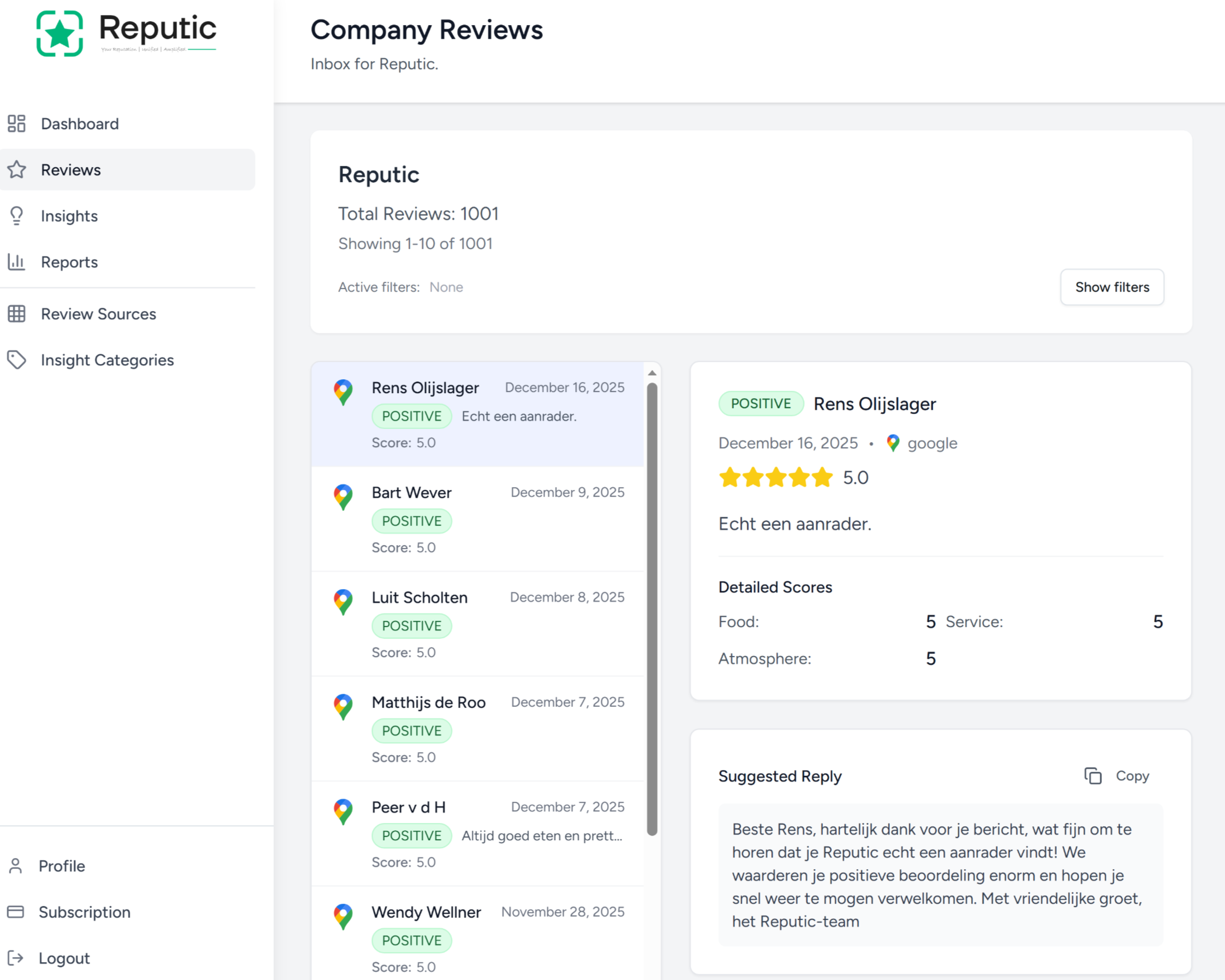Click the 5-star rating display

(x=776, y=477)
